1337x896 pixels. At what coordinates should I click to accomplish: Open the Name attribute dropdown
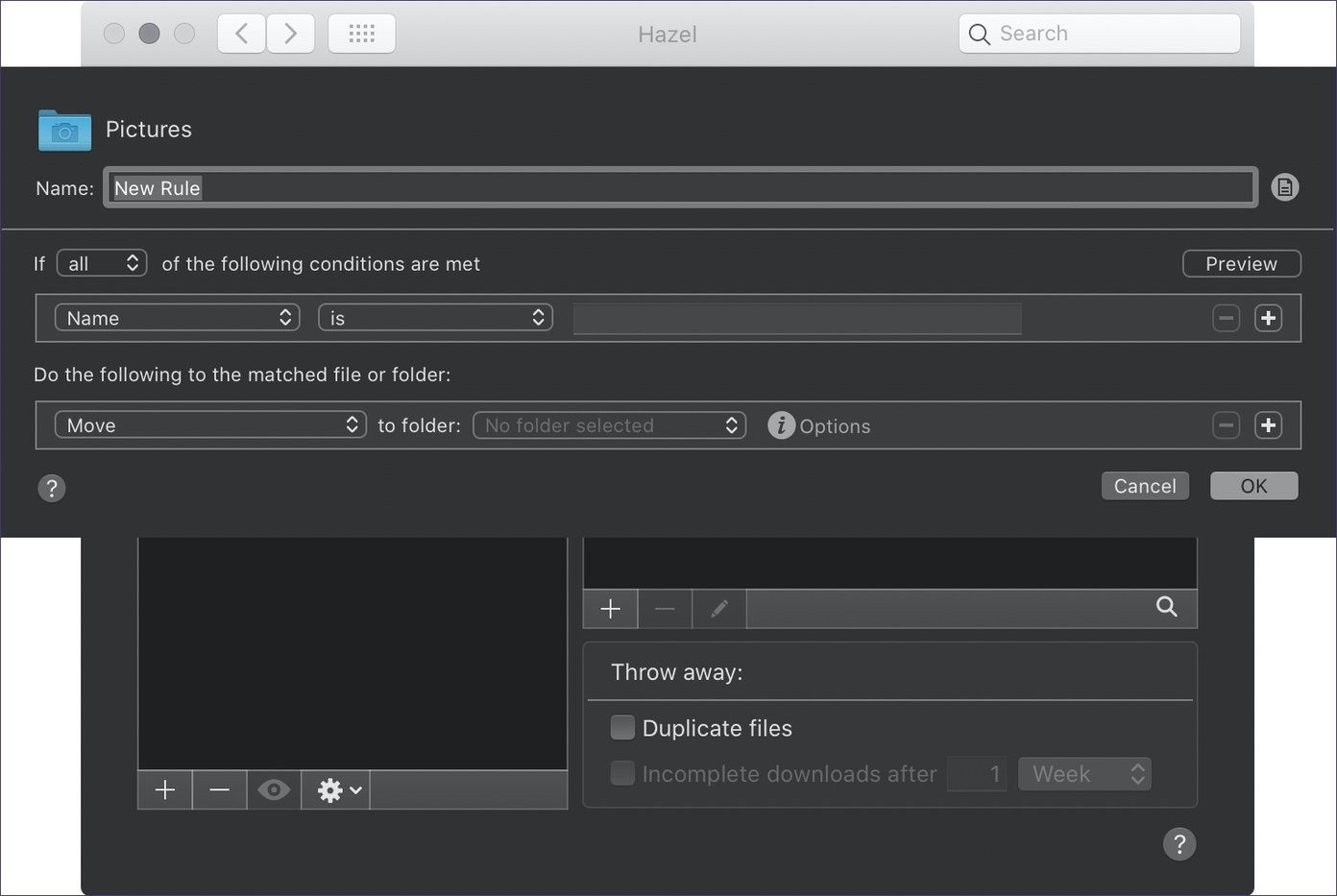click(177, 318)
